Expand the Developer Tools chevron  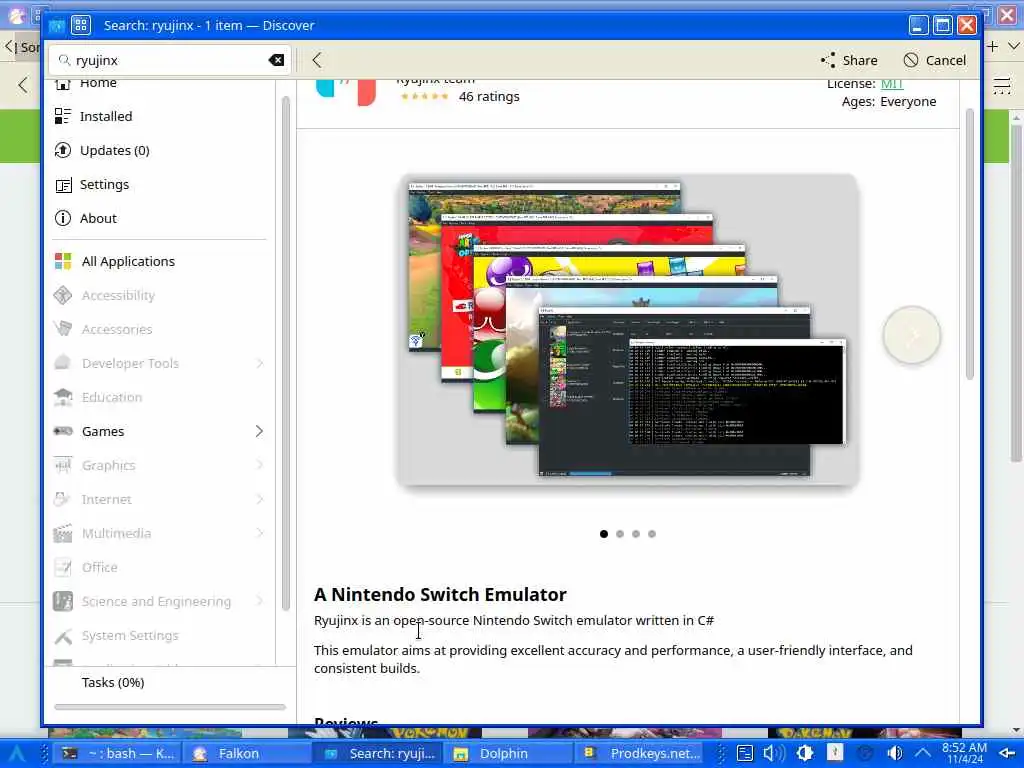click(x=259, y=363)
